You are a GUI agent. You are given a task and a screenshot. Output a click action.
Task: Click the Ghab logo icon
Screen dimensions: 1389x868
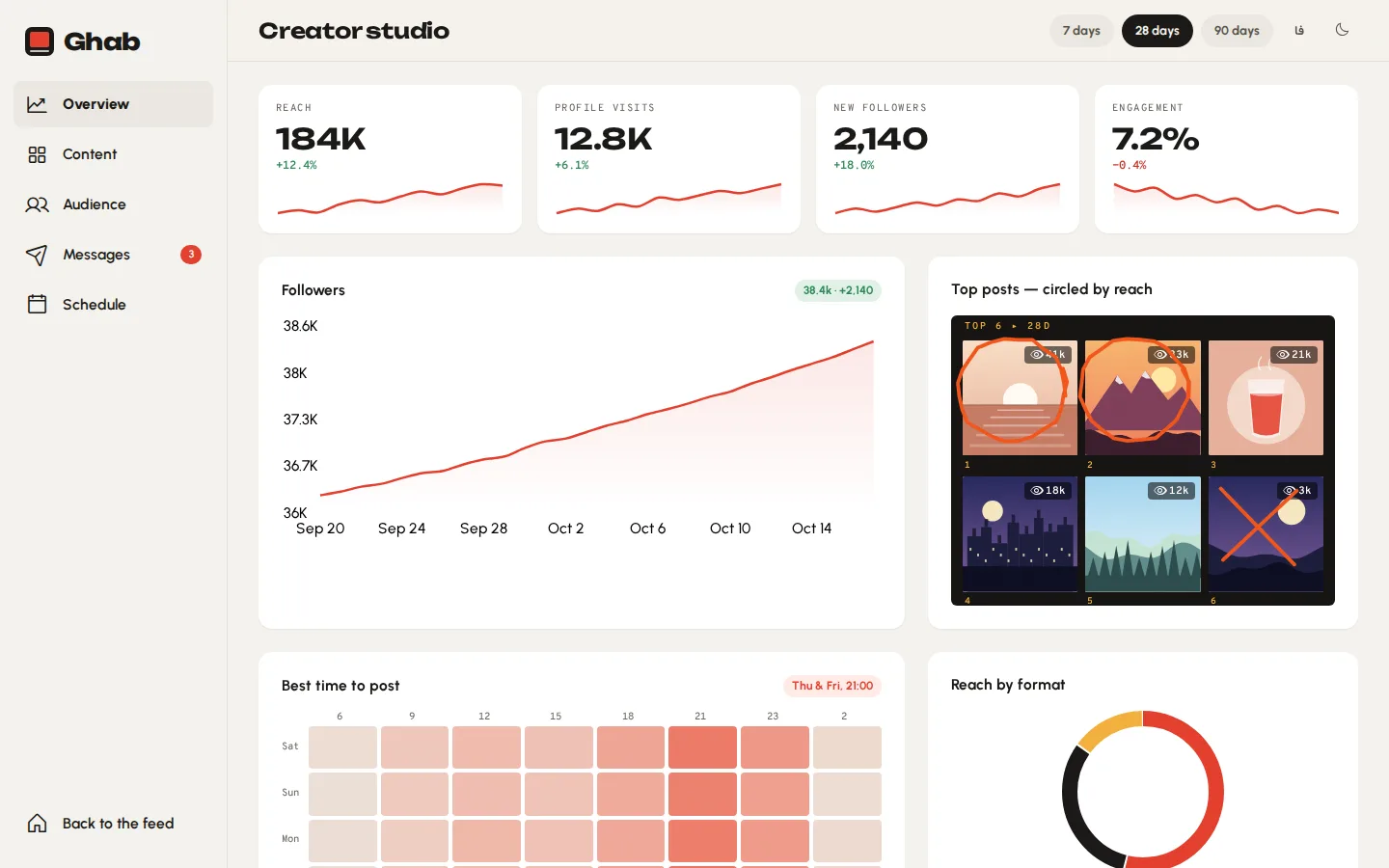coord(40,41)
